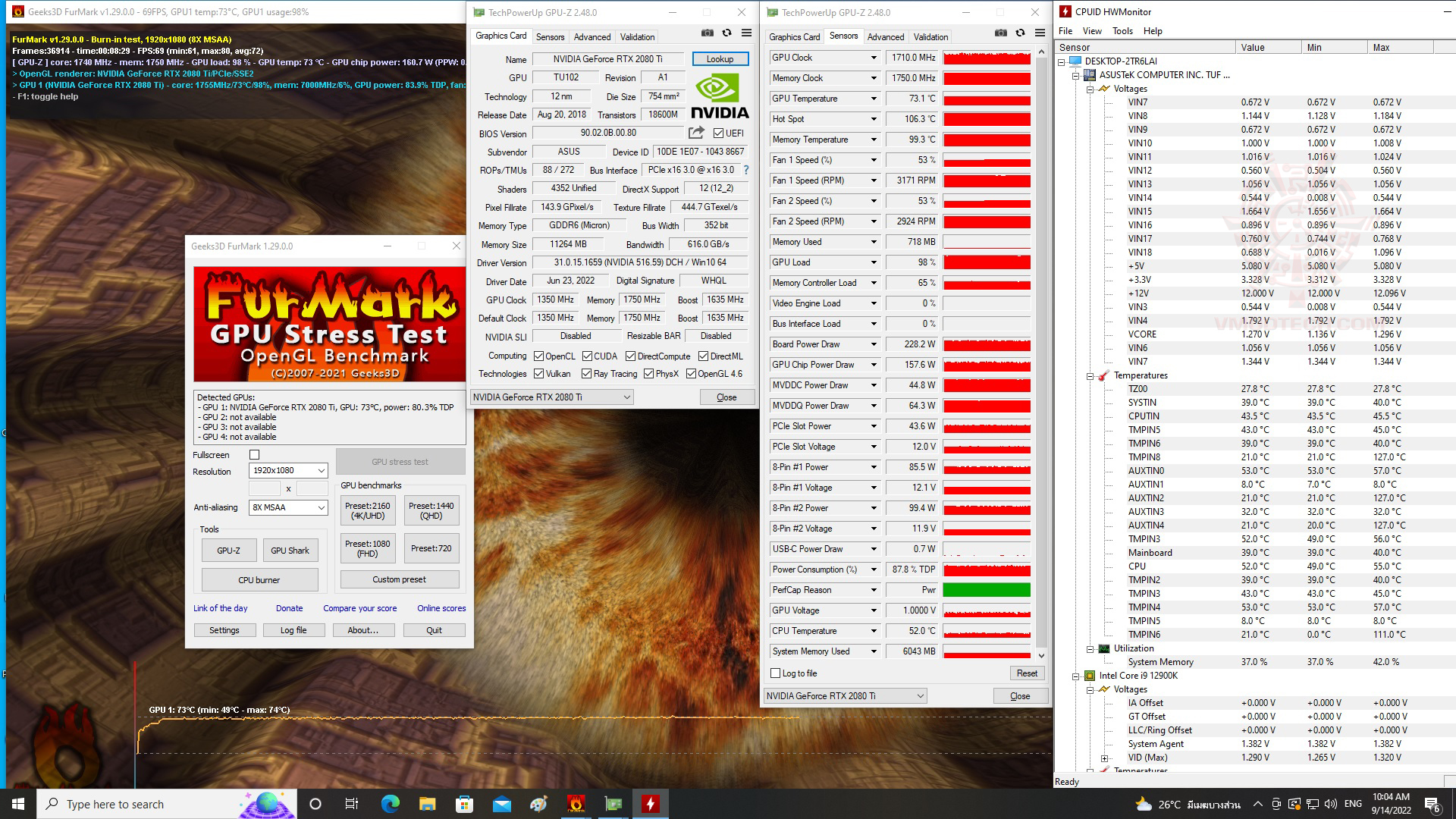The width and height of the screenshot is (1456, 819).
Task: Toggle the UEFI checkbox
Action: coord(718,133)
